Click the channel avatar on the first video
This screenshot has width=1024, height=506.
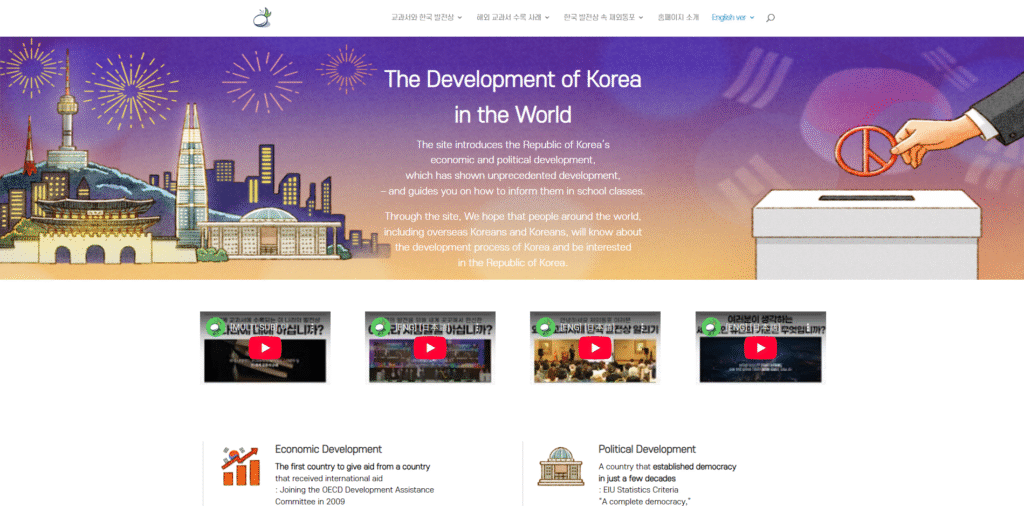click(x=214, y=326)
